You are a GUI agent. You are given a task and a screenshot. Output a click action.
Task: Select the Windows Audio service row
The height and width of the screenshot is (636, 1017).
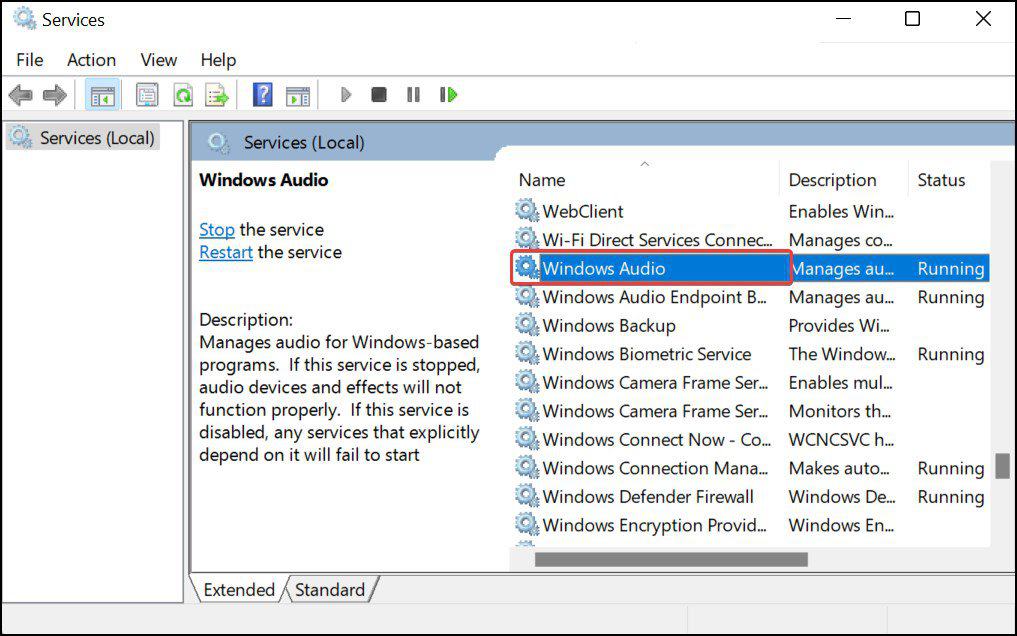click(752, 268)
